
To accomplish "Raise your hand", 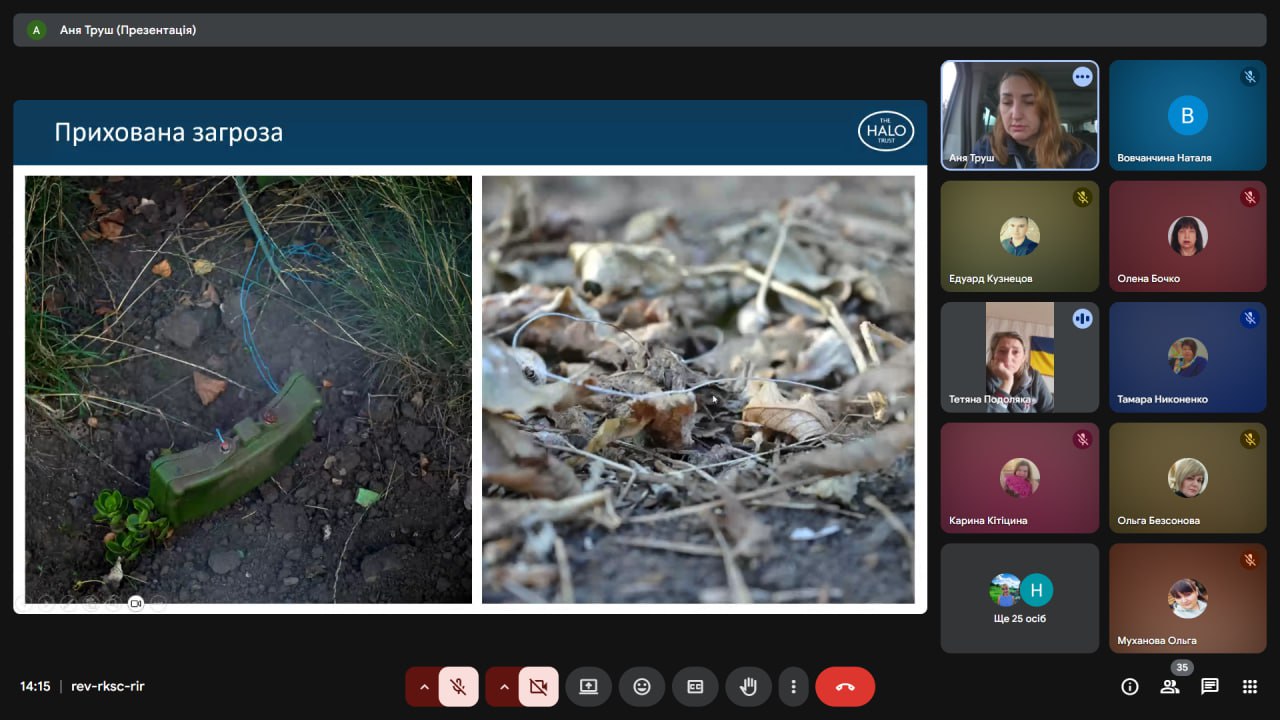I will (x=748, y=687).
